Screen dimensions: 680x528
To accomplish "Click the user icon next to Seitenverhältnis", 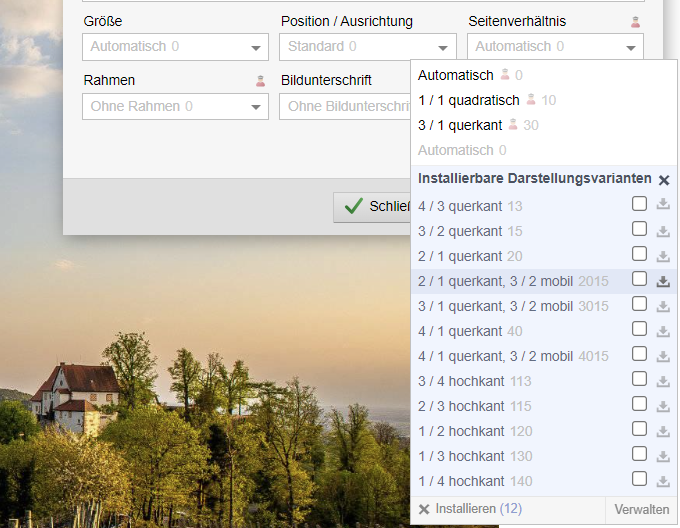I will (x=635, y=22).
